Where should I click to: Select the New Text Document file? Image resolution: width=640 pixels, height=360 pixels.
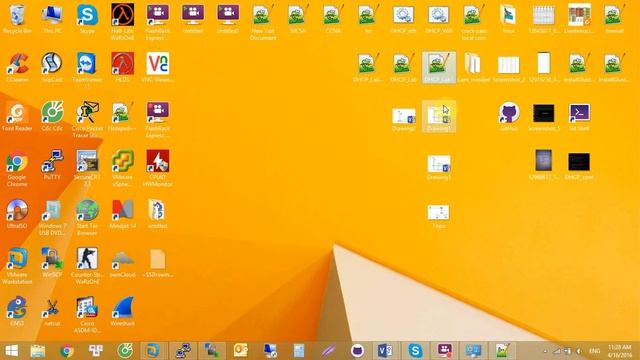[263, 22]
